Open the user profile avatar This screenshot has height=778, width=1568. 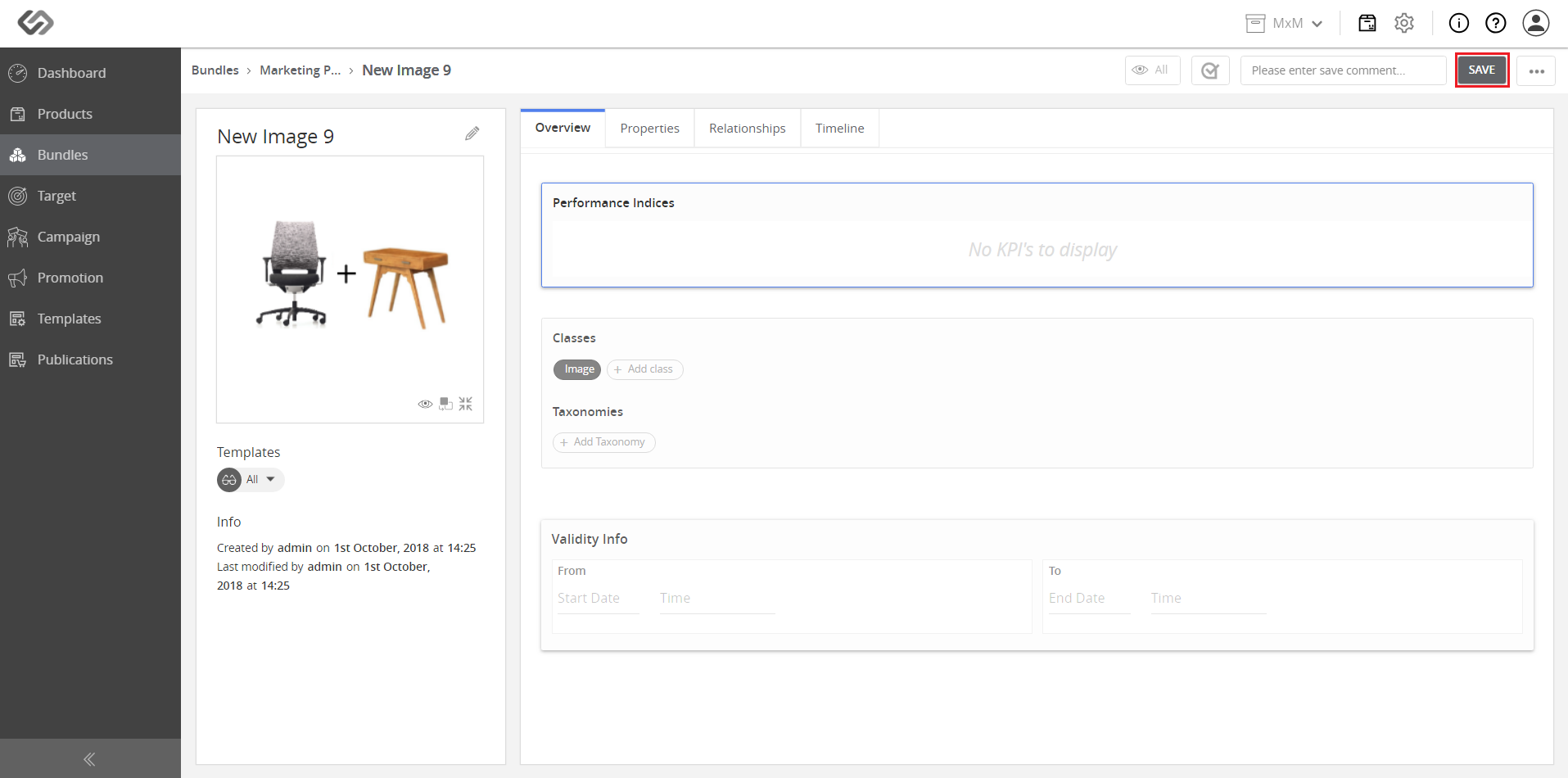tap(1536, 23)
